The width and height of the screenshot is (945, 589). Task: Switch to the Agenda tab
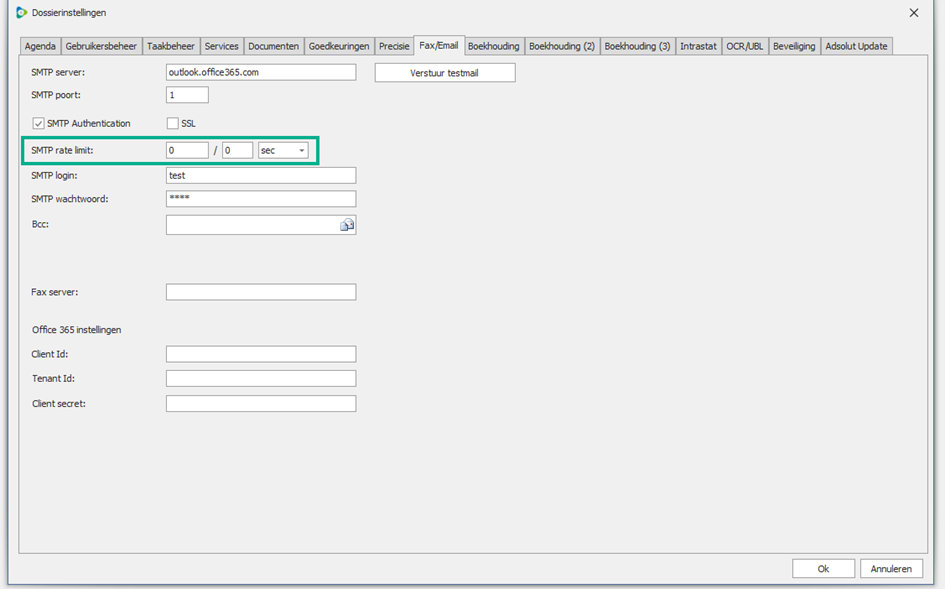click(40, 46)
